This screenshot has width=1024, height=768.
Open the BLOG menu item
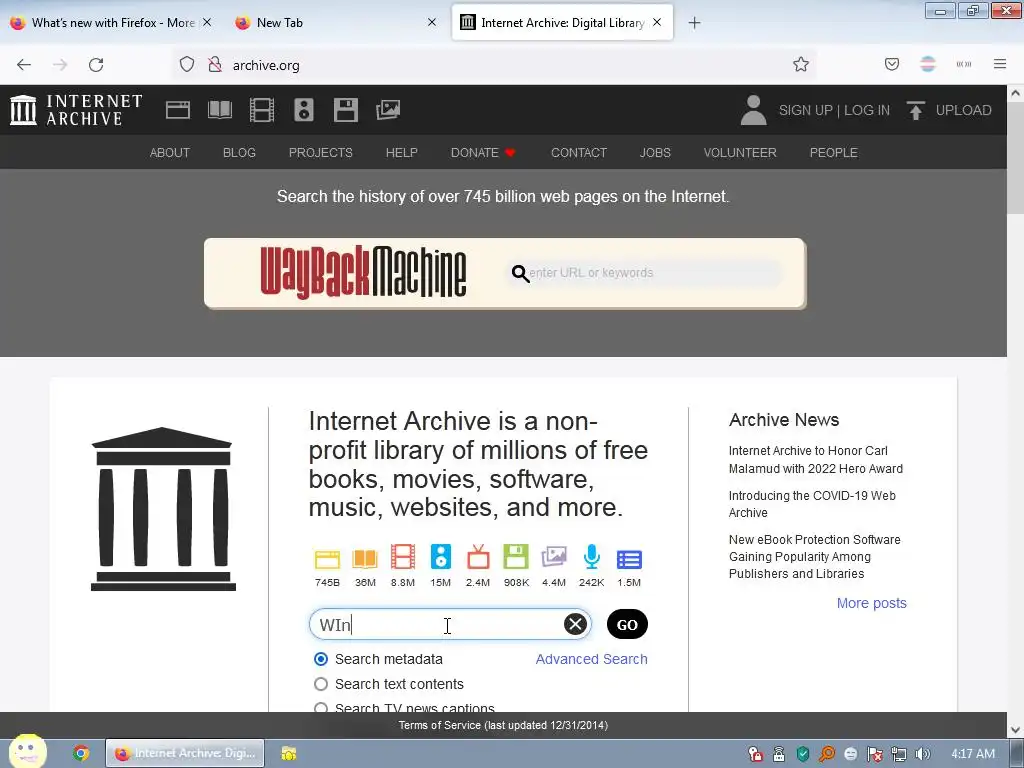pos(239,152)
